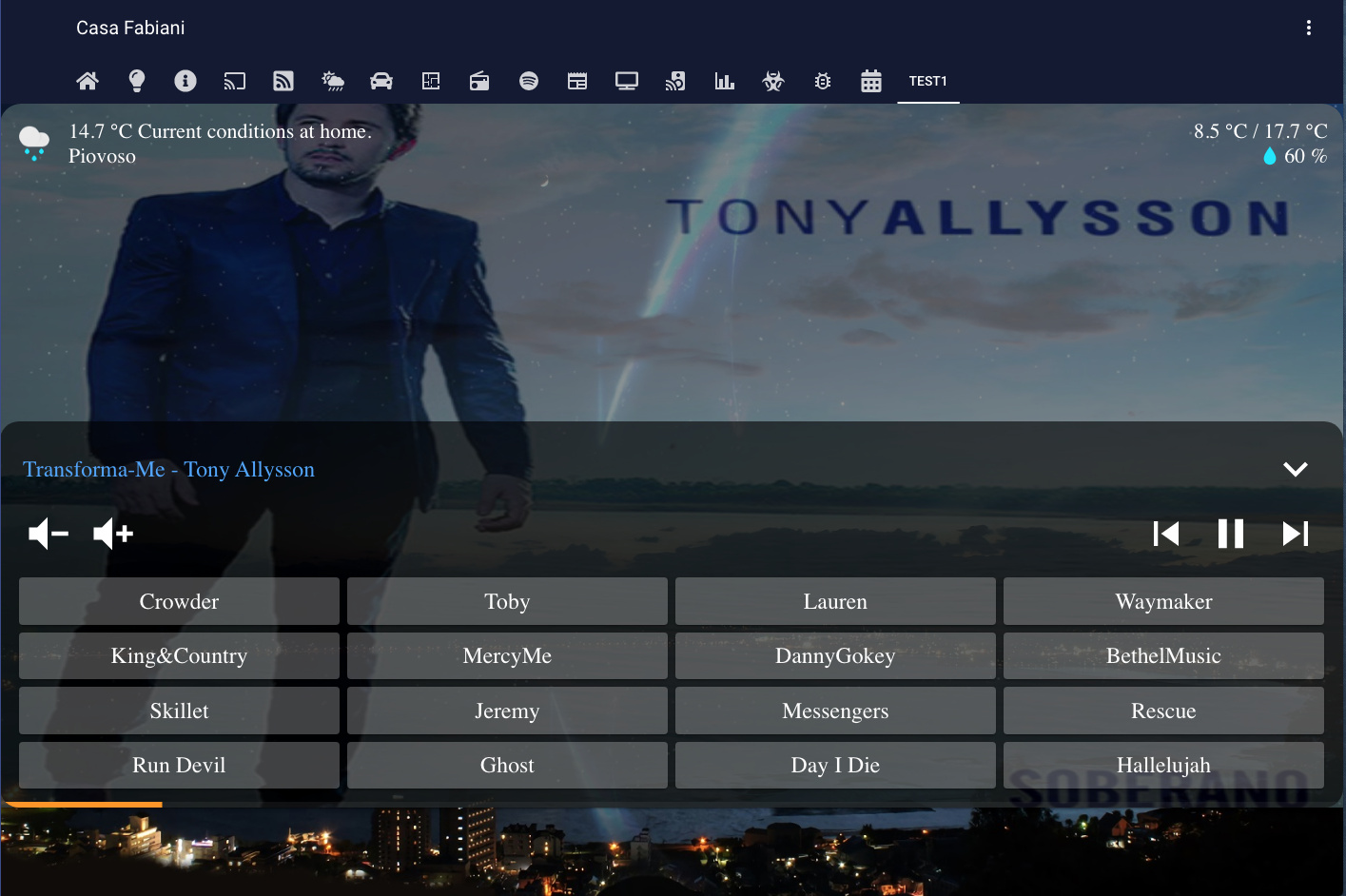Open the Spotify view icon

coord(530,81)
